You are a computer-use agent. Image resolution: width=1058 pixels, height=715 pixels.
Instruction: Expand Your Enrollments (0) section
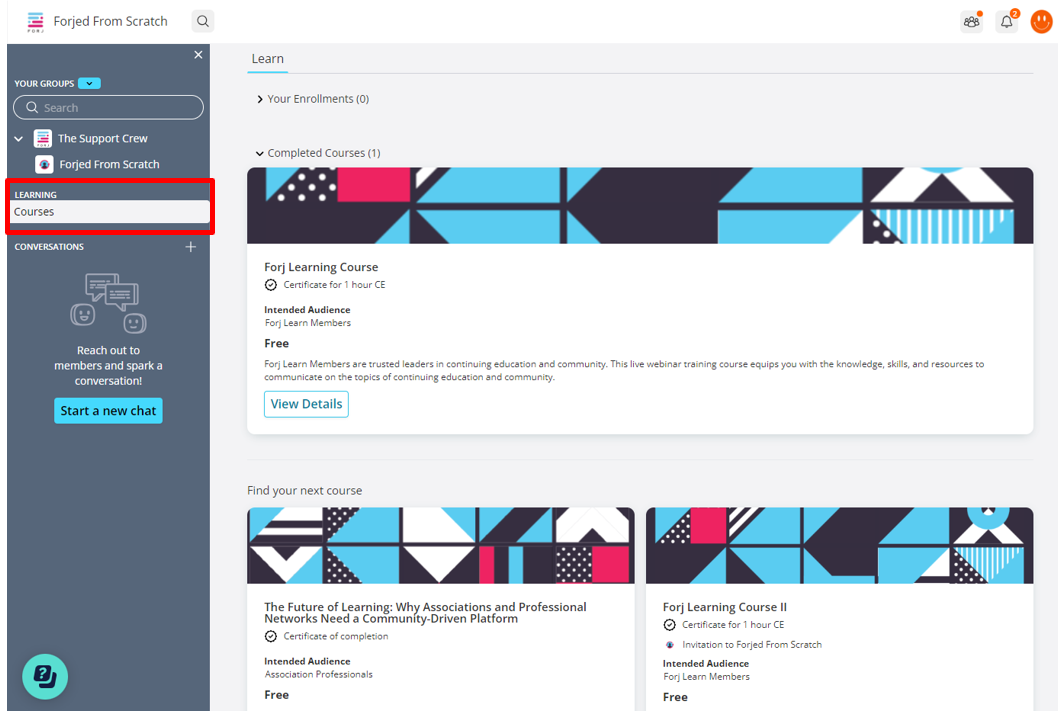click(x=312, y=99)
